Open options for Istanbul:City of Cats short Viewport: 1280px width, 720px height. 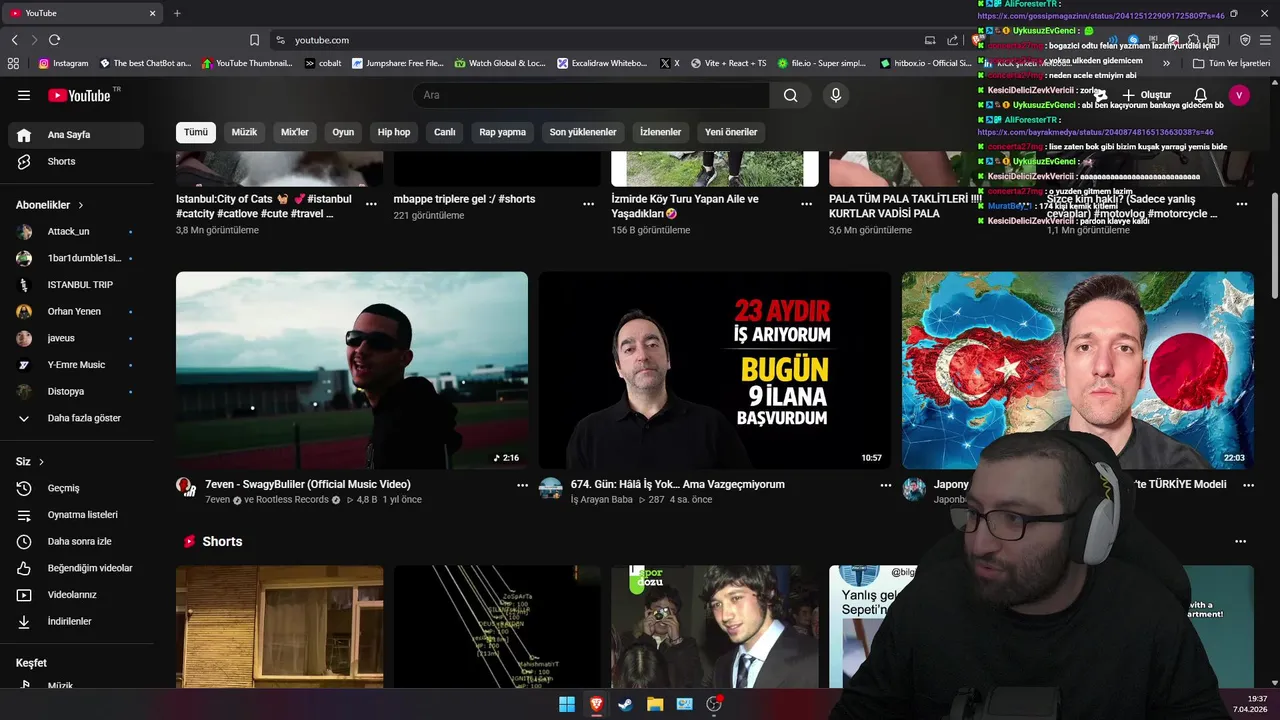point(371,203)
